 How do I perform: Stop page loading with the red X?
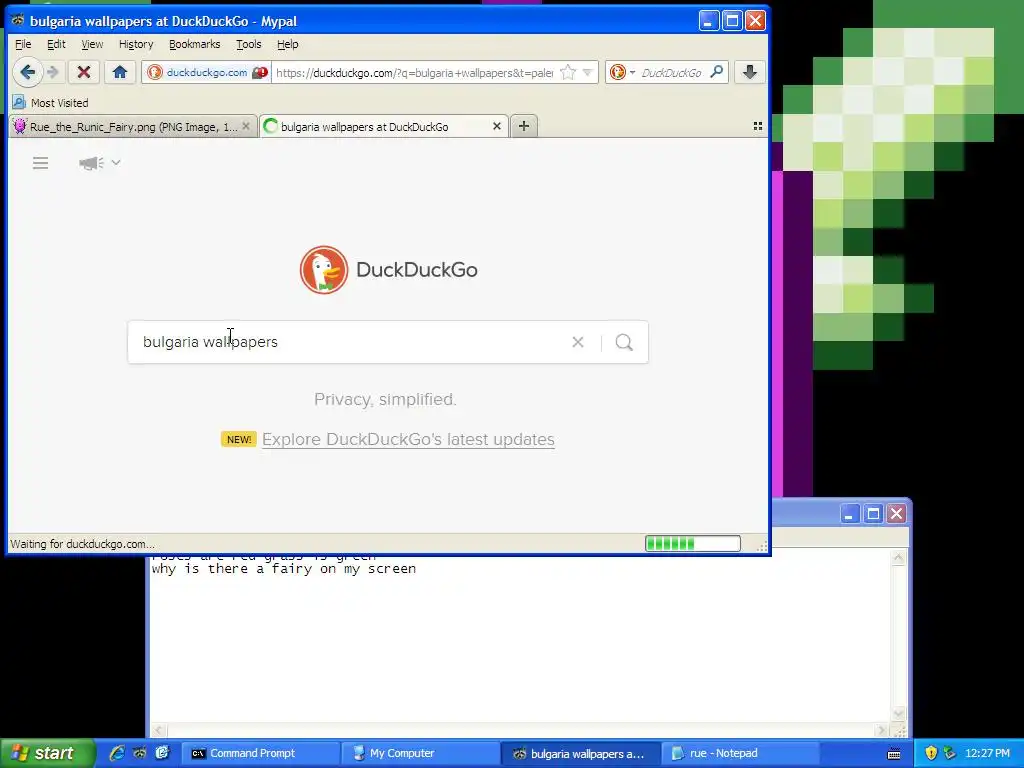click(x=84, y=72)
